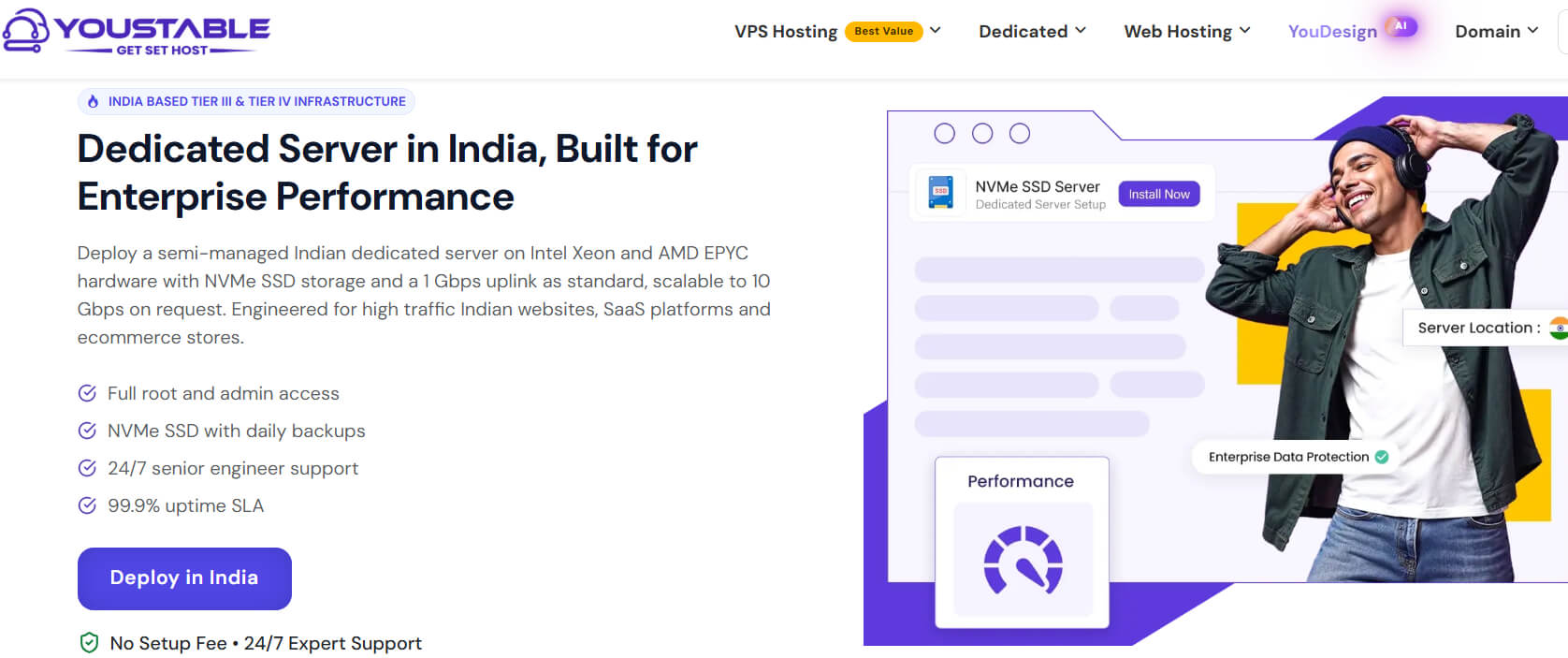Screen dimensions: 1568x658
Task: Click shield icon beside No Setup Fee
Action: point(89,643)
